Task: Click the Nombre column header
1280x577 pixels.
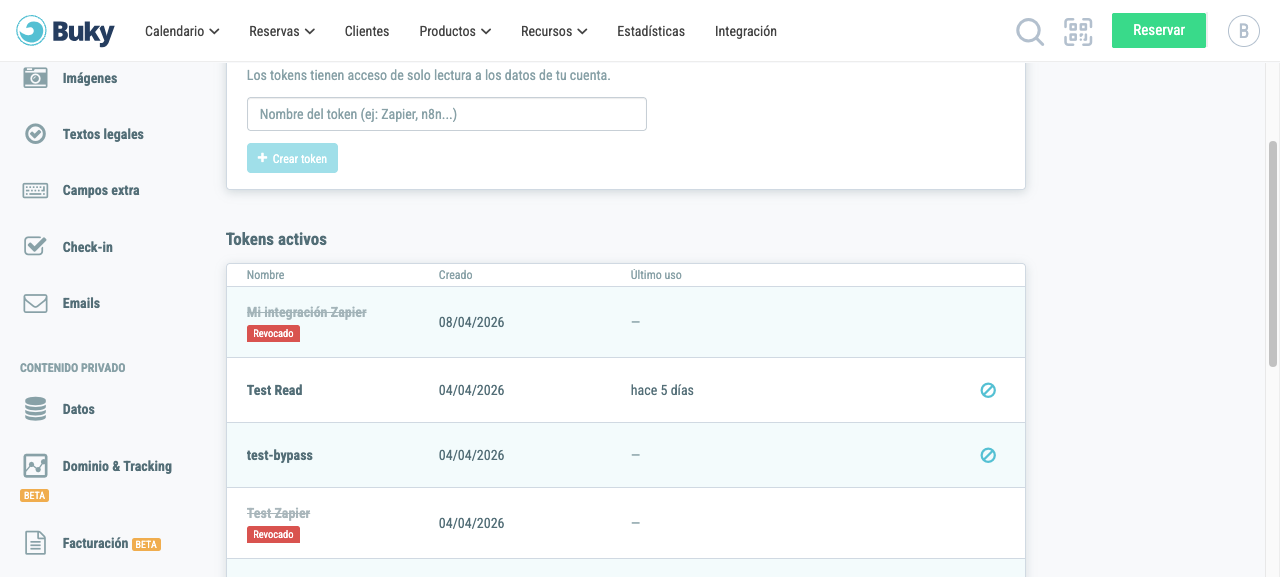Action: click(266, 275)
